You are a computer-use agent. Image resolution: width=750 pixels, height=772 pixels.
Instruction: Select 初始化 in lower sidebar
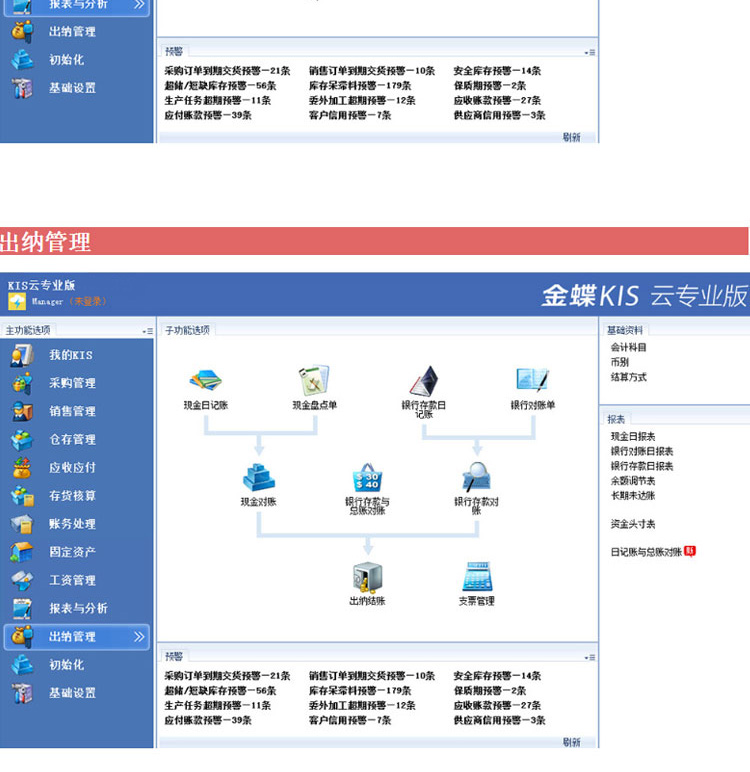pyautogui.click(x=66, y=665)
